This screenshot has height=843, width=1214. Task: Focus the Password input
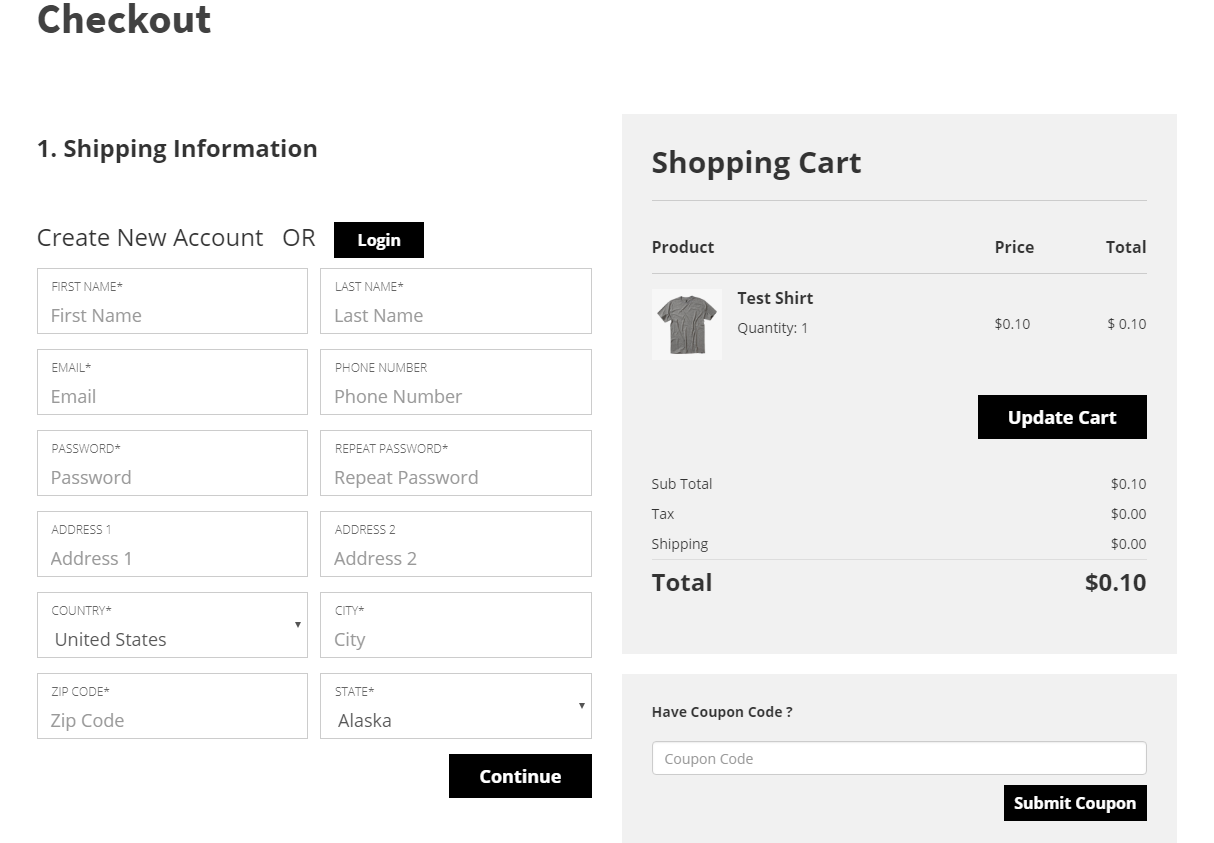[172, 477]
